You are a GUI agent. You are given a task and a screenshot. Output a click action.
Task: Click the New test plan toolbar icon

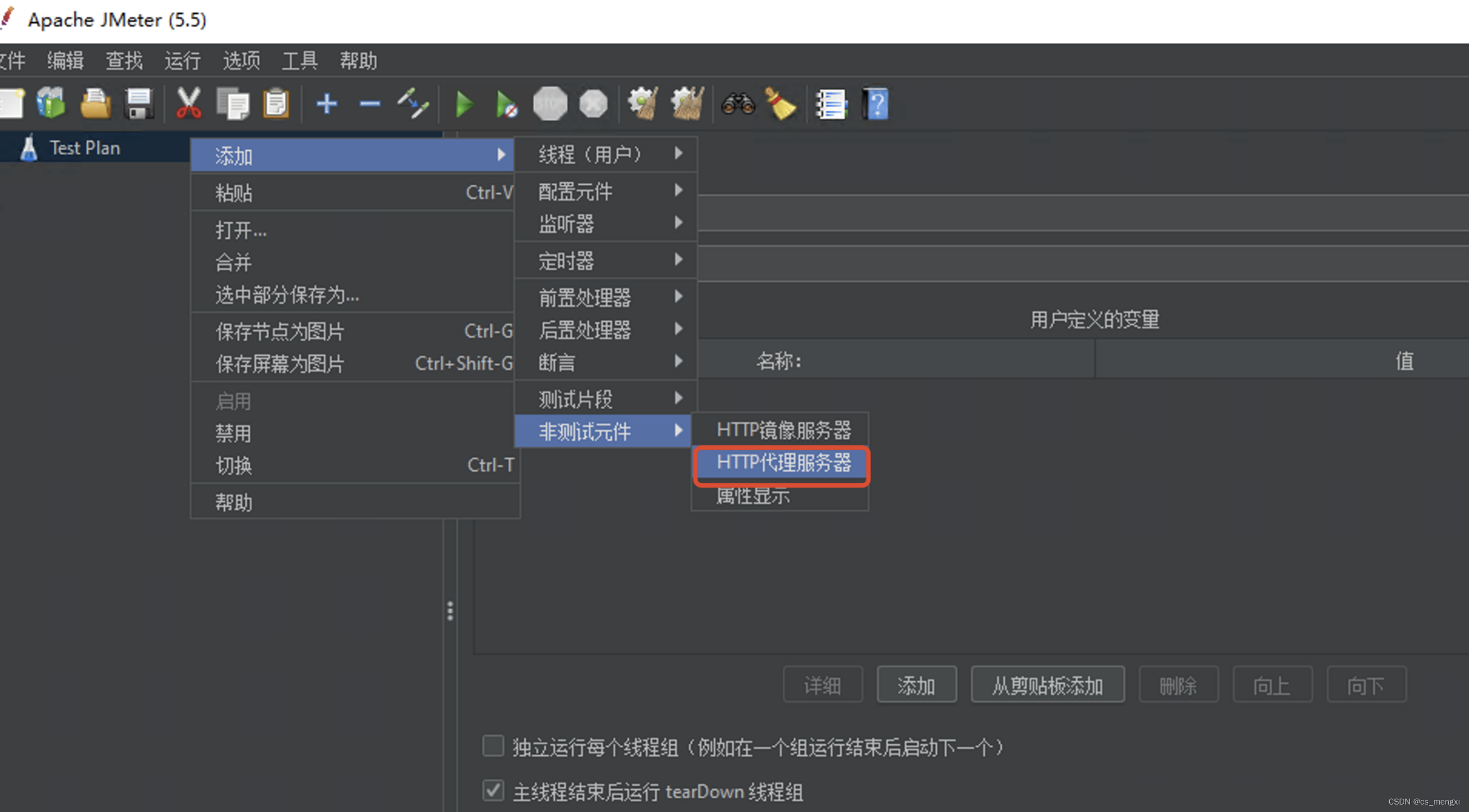coord(13,104)
